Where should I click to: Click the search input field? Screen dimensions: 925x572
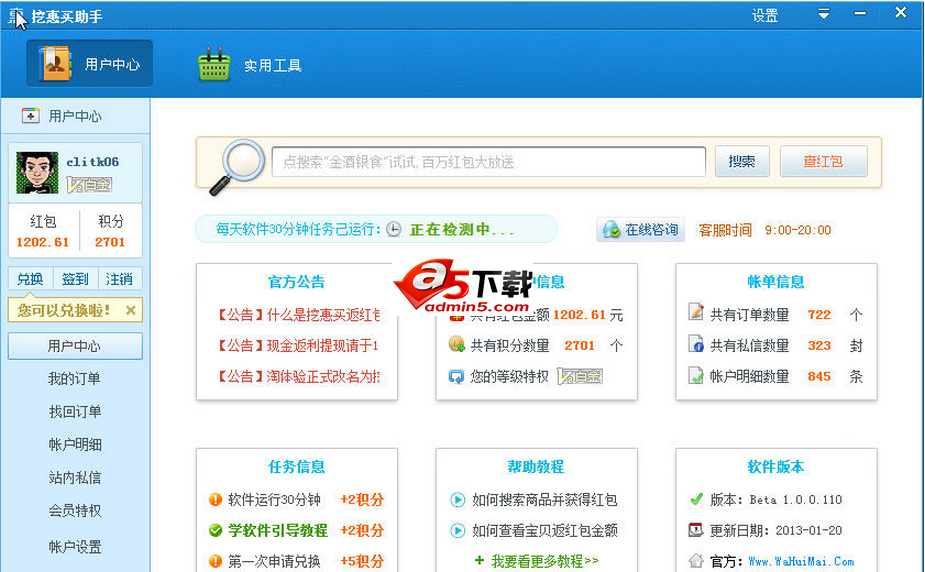tap(488, 162)
